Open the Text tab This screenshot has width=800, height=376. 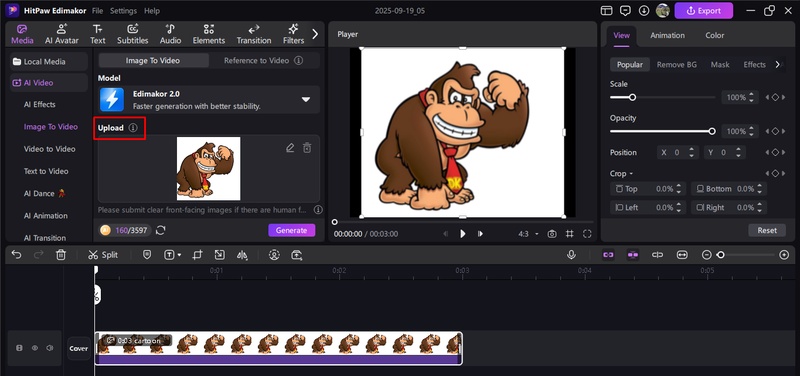[x=97, y=34]
